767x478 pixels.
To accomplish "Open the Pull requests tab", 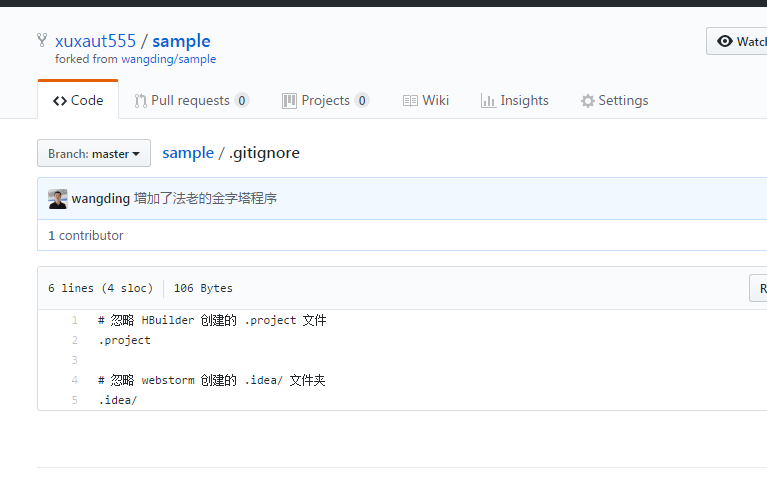I will [192, 100].
